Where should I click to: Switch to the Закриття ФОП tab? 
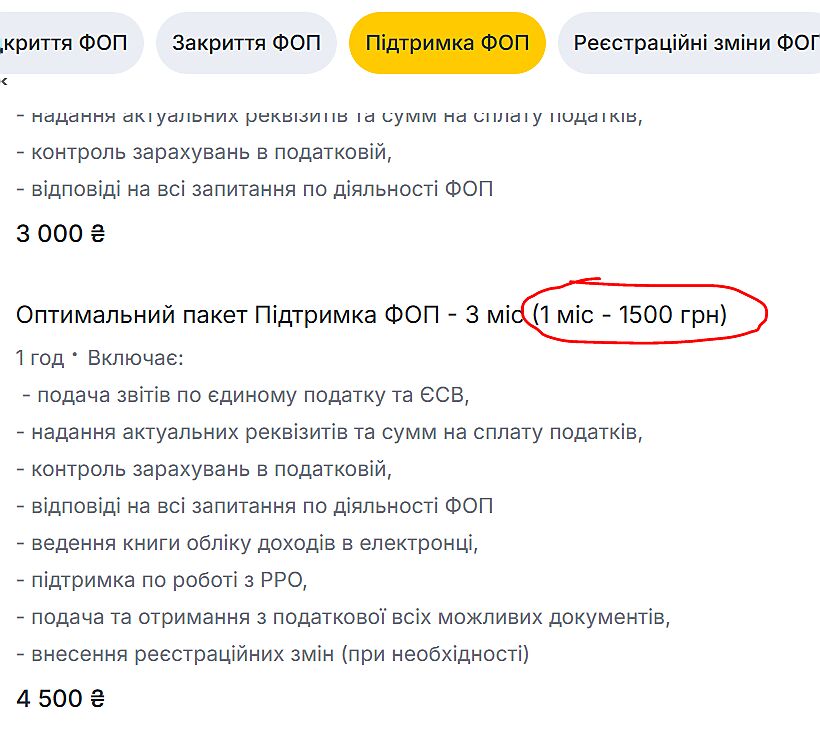(x=246, y=43)
